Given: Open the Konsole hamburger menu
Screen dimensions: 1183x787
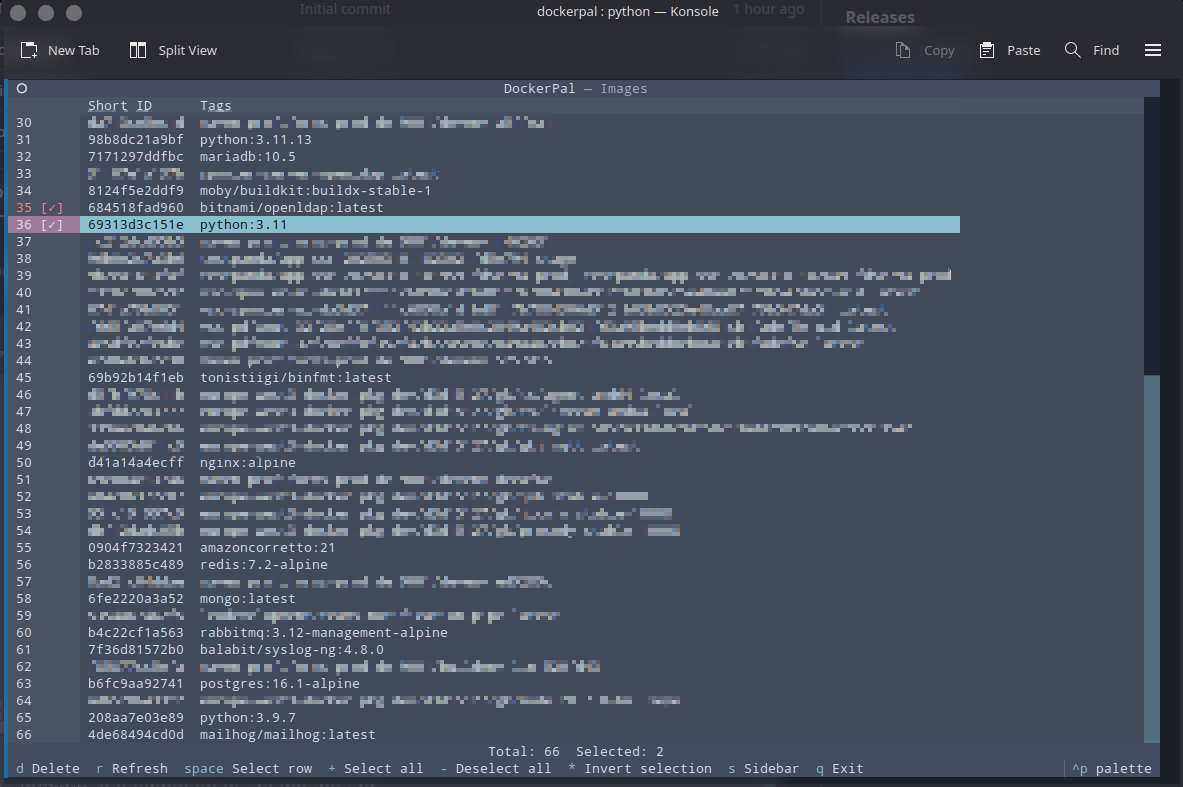Looking at the screenshot, I should [1153, 51].
